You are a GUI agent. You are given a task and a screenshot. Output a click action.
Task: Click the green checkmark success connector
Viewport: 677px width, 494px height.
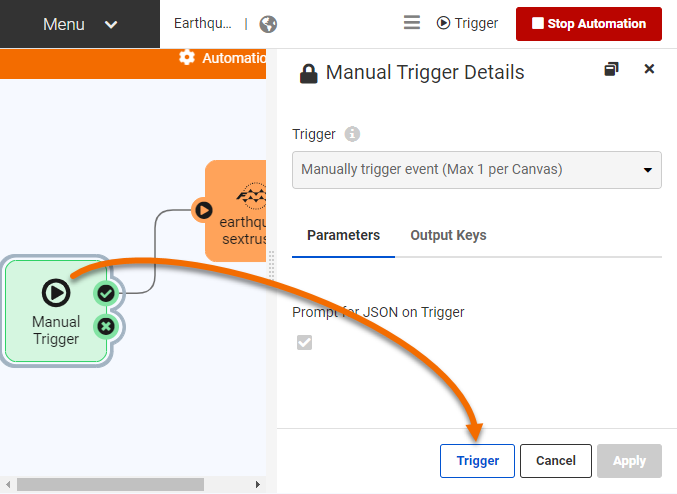[x=106, y=293]
